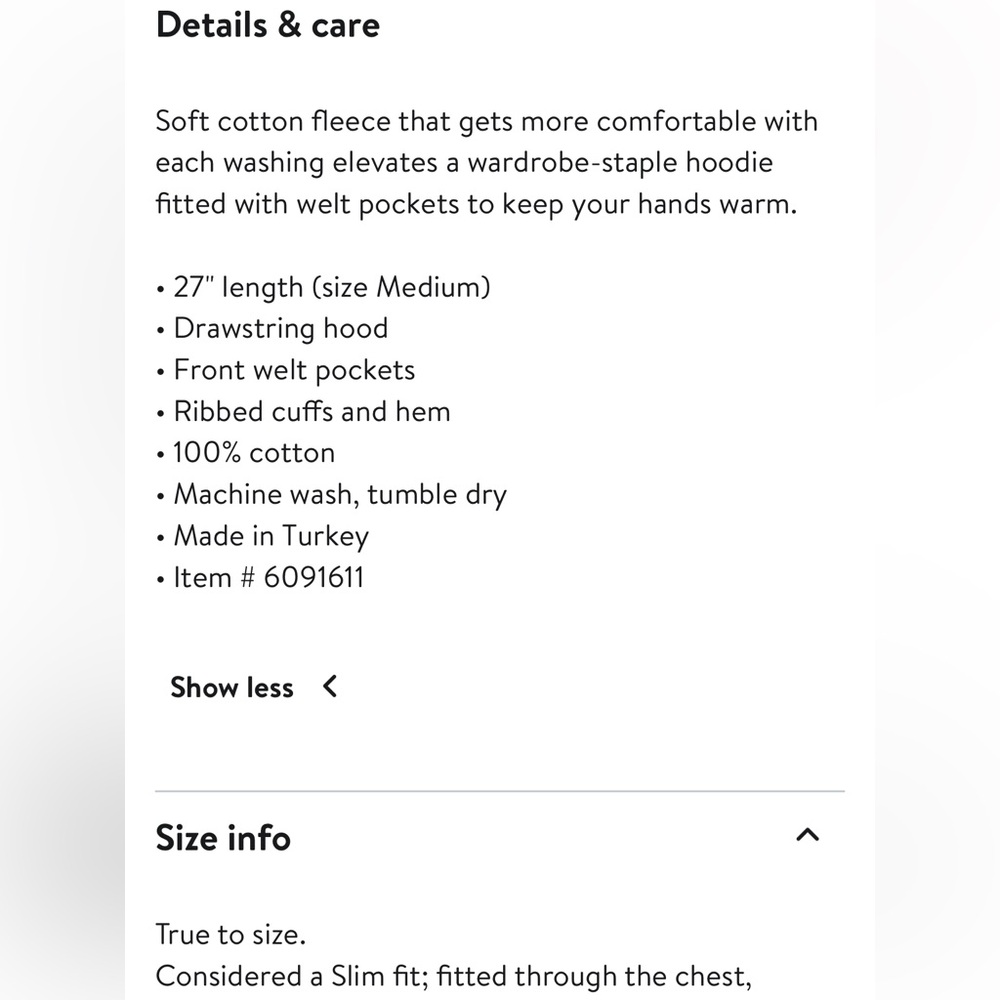
Task: Click the True to size text
Action: tap(231, 934)
